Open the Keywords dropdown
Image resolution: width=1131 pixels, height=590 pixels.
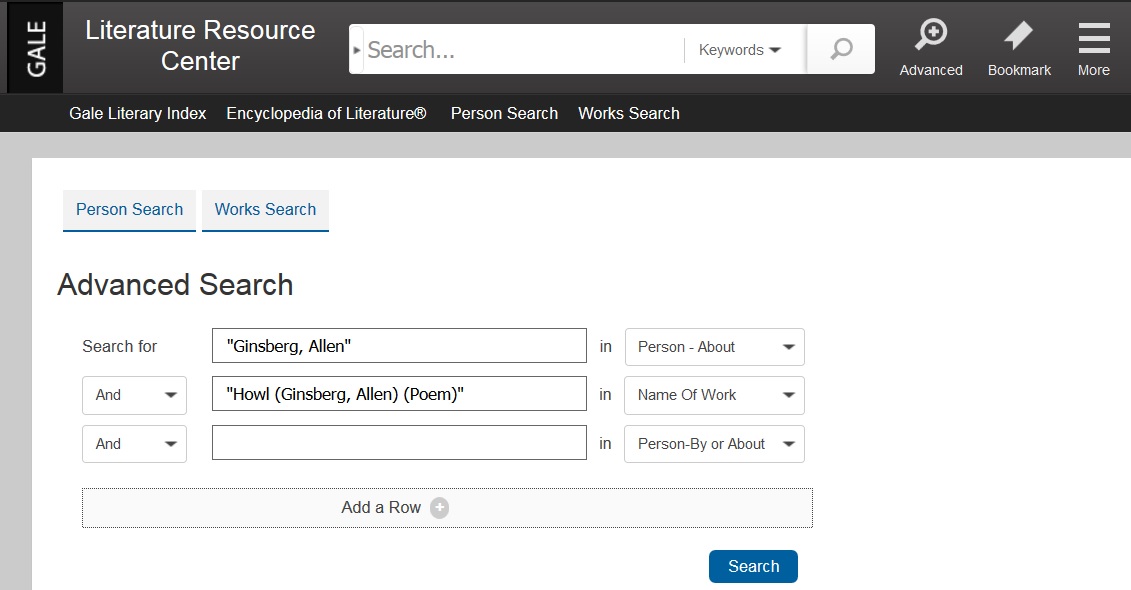pyautogui.click(x=740, y=50)
